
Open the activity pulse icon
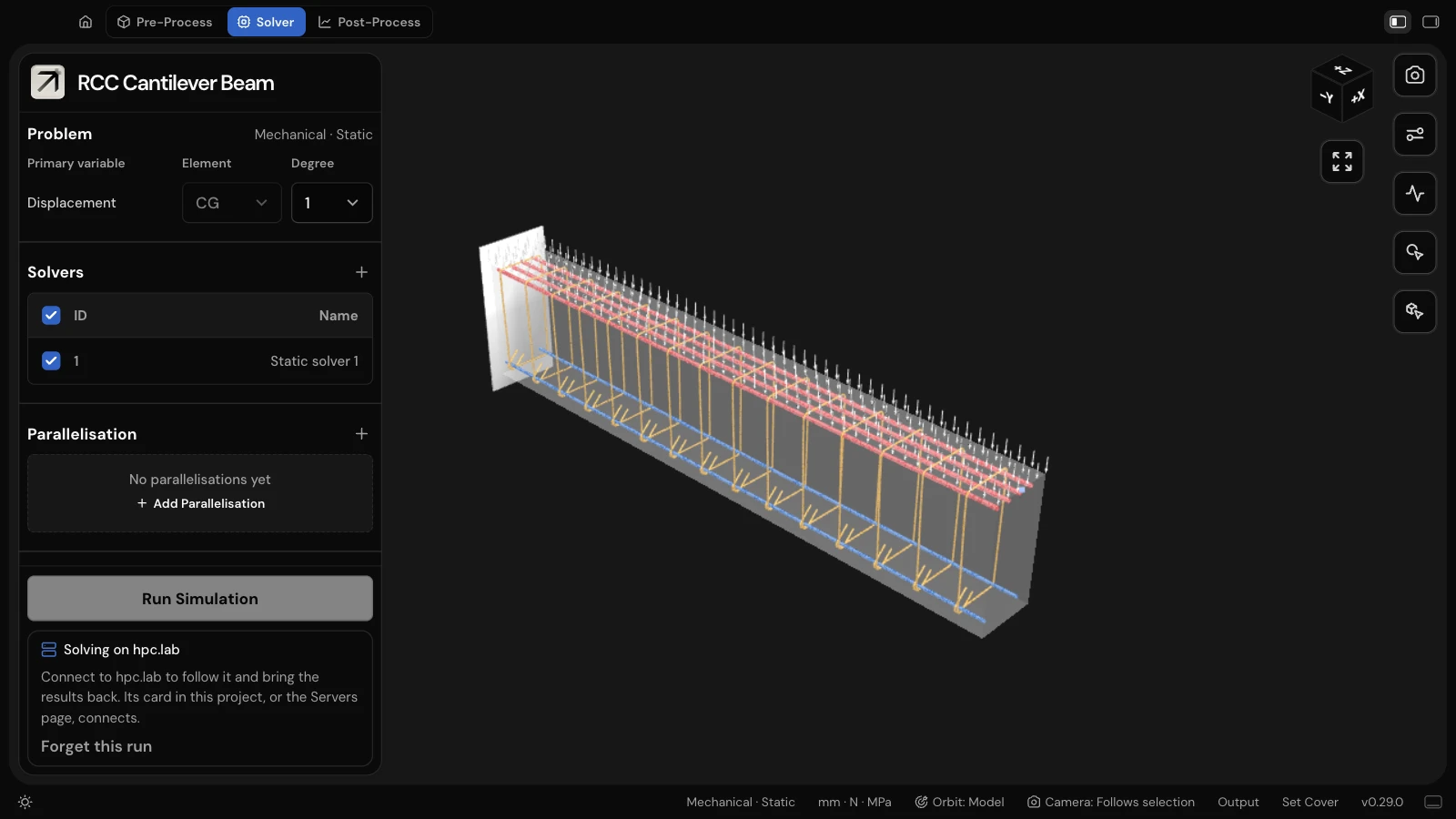[1415, 193]
